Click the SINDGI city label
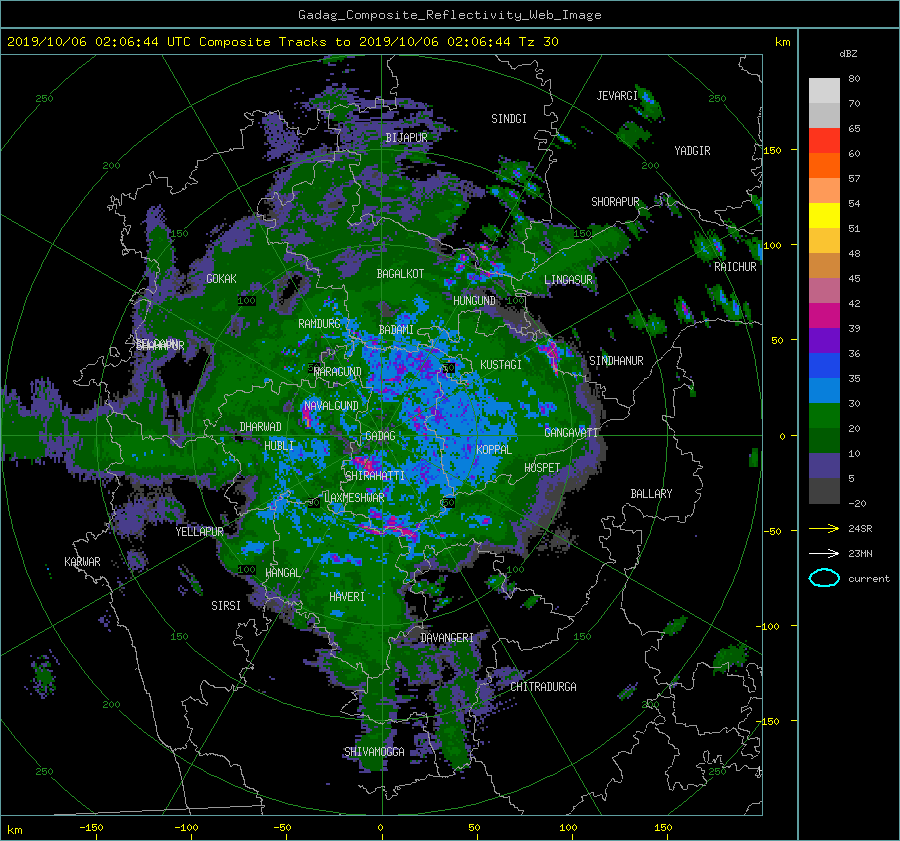 [509, 119]
